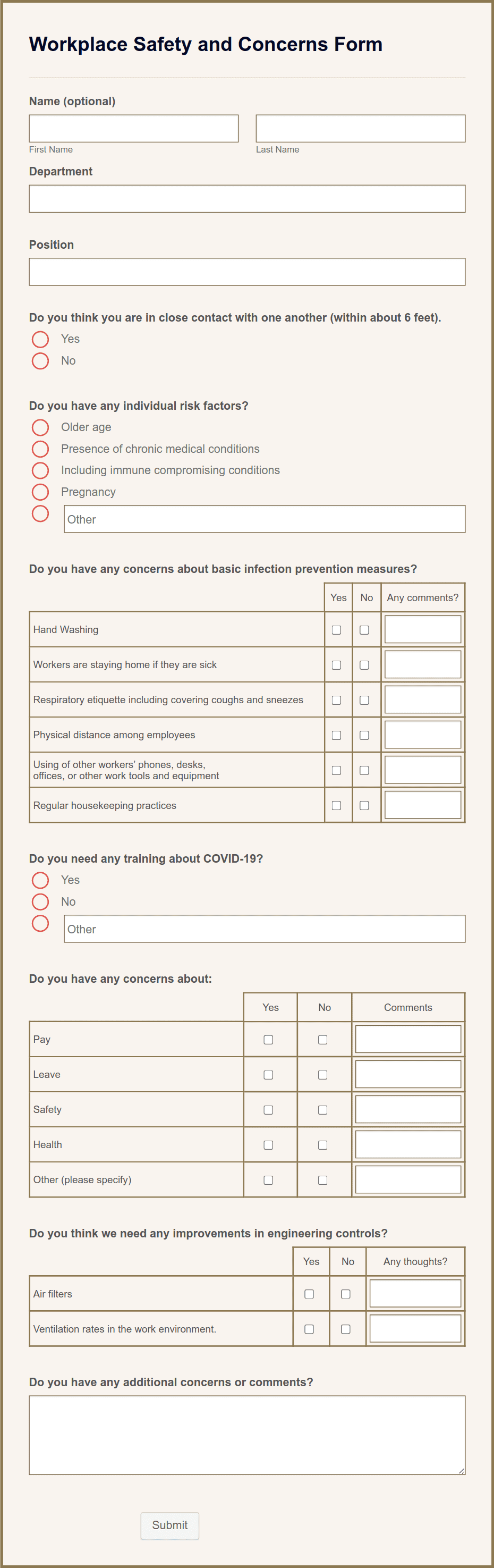Choose Presence of chronic medical conditions
Viewport: 494px width, 1568px height.
point(40,449)
